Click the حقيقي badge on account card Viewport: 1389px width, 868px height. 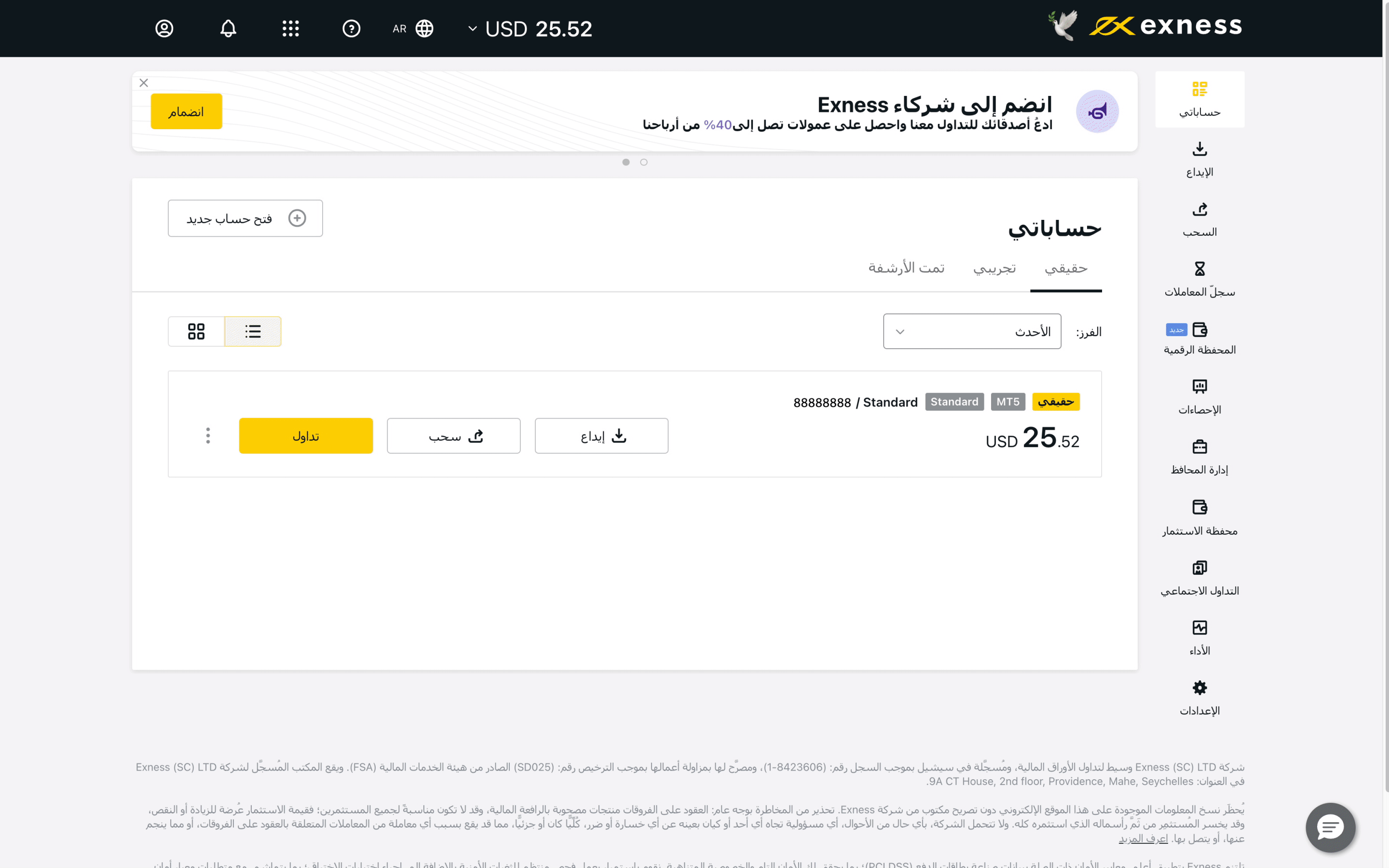[1056, 402]
